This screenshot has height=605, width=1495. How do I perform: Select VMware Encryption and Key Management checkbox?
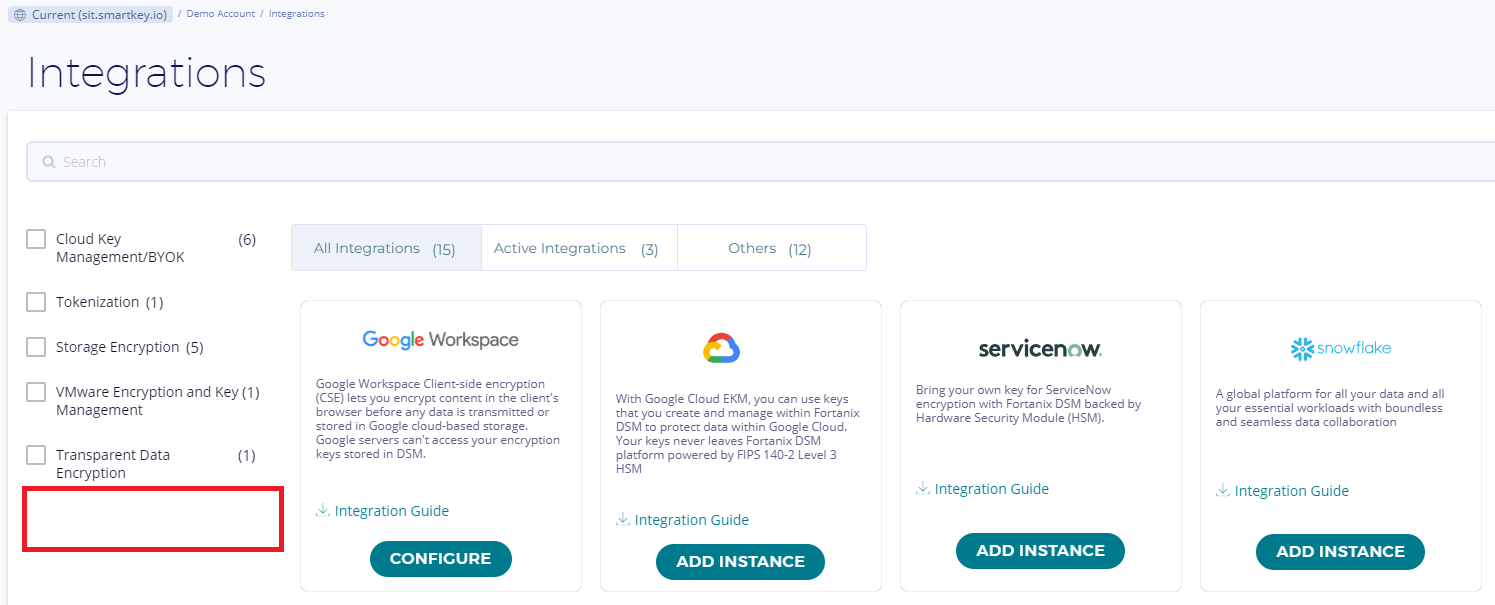(x=36, y=392)
